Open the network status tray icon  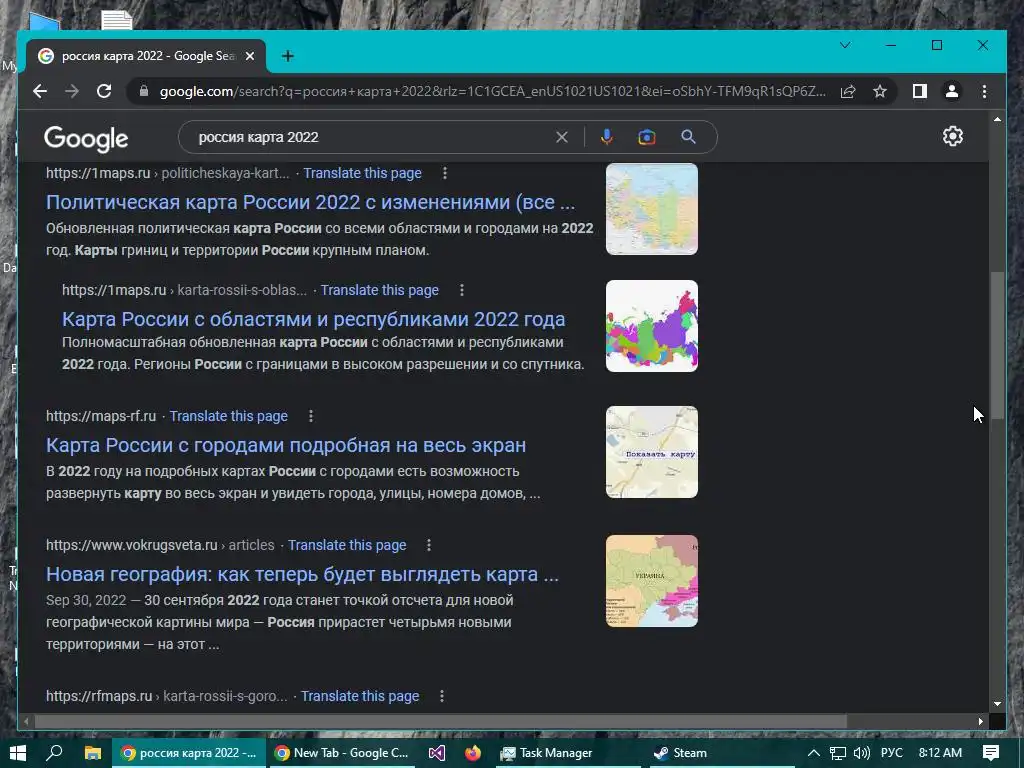(x=838, y=753)
